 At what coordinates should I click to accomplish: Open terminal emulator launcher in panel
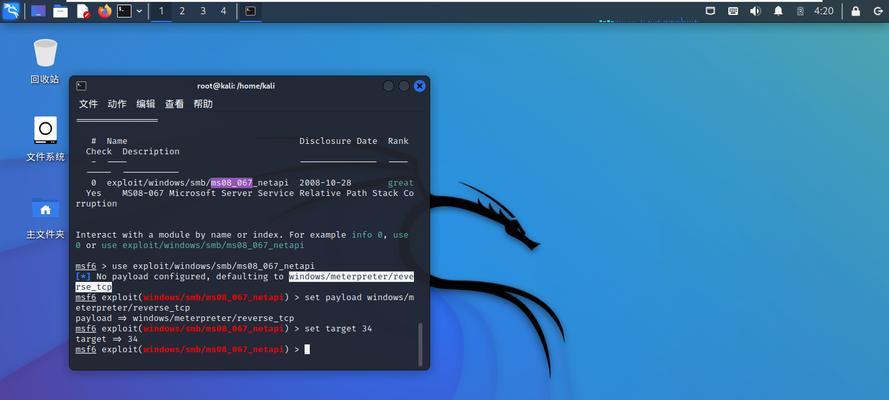pyautogui.click(x=124, y=11)
